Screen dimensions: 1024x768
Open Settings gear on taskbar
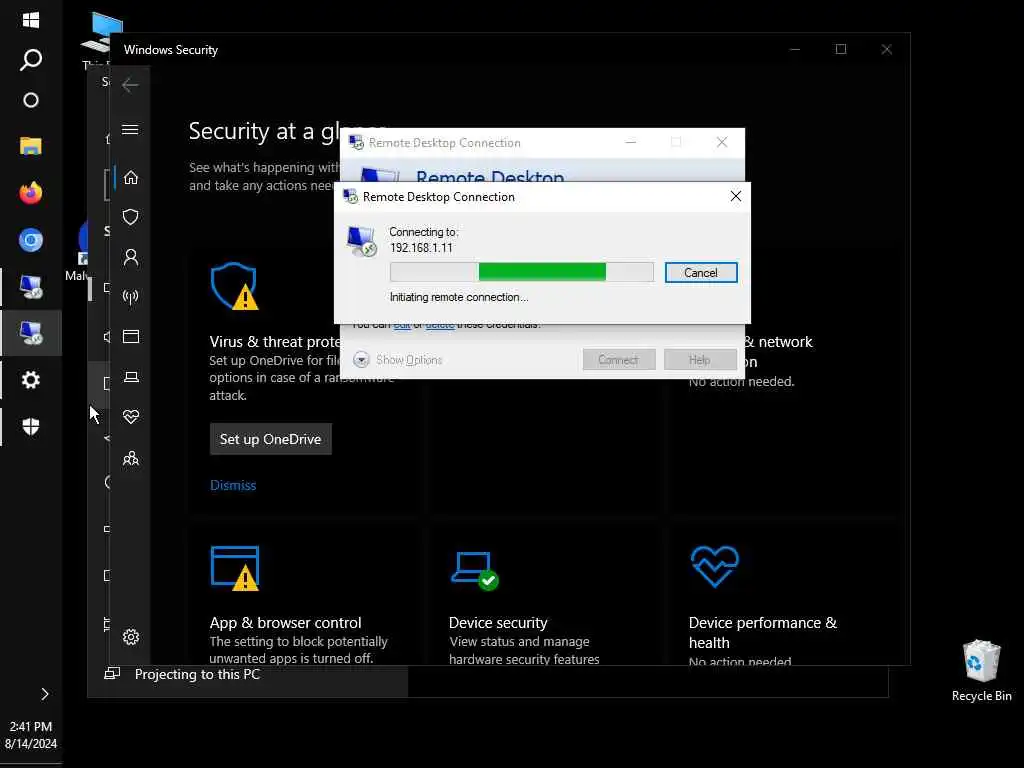pos(31,379)
